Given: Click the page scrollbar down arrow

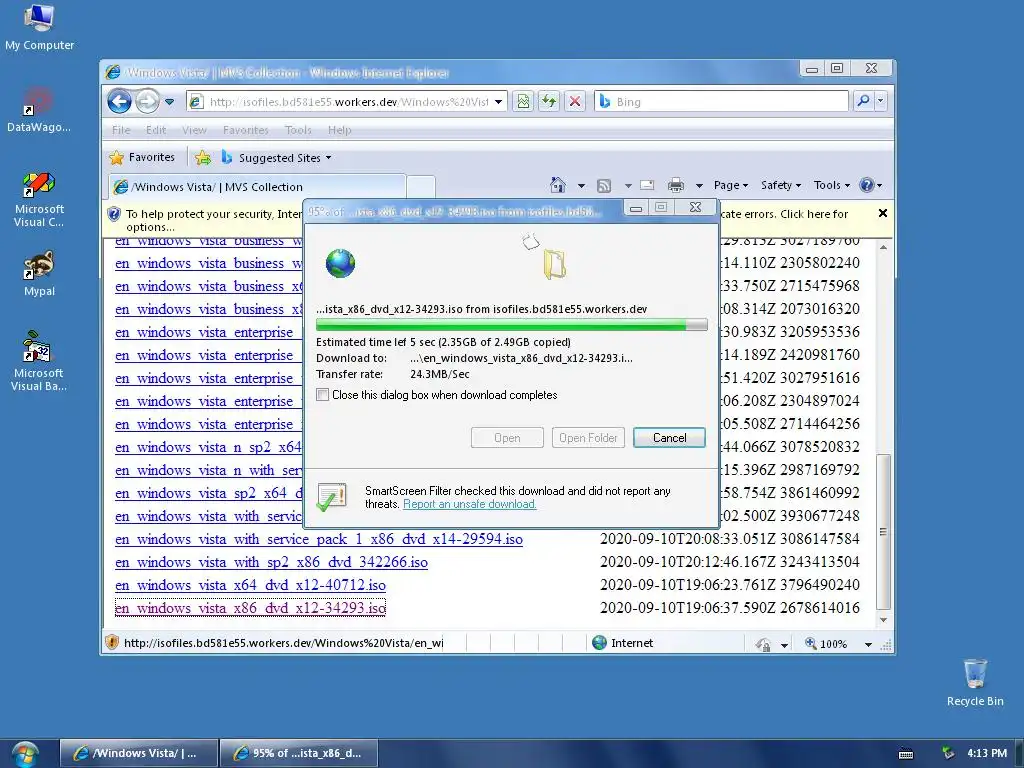Looking at the screenshot, I should coord(883,620).
